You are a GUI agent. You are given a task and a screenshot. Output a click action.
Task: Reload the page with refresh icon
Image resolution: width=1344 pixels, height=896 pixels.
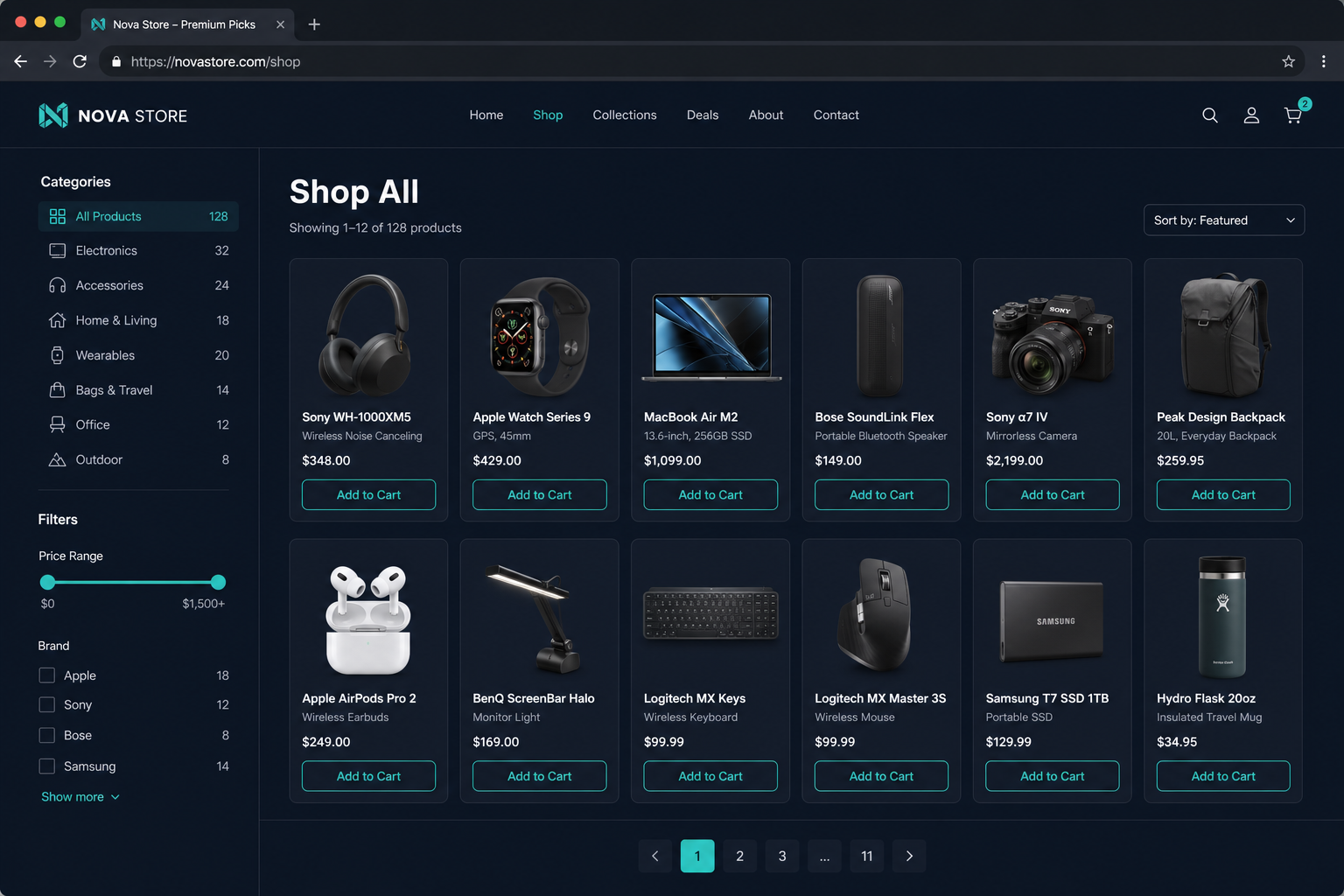tap(80, 61)
